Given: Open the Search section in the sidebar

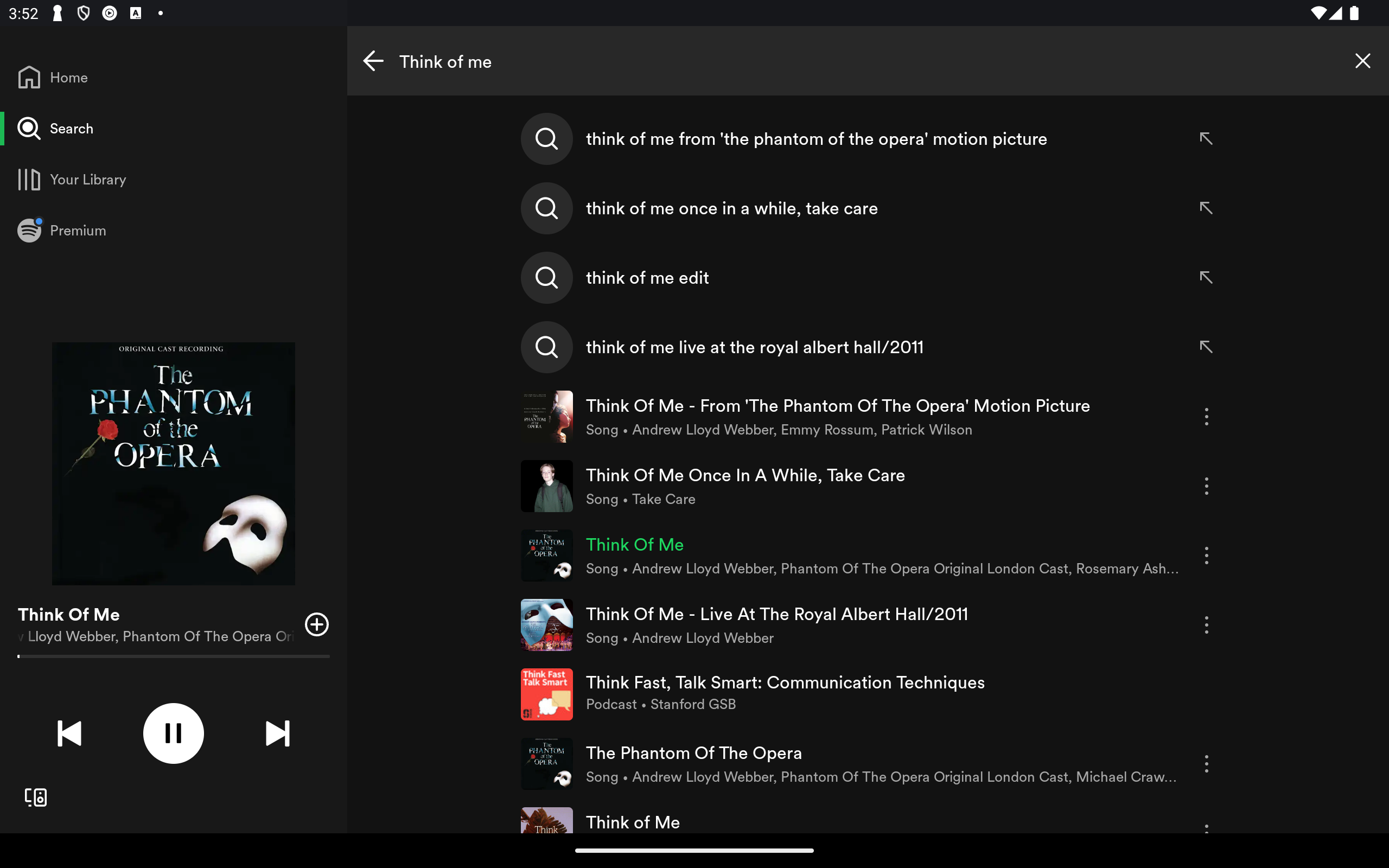Looking at the screenshot, I should 56,129.
